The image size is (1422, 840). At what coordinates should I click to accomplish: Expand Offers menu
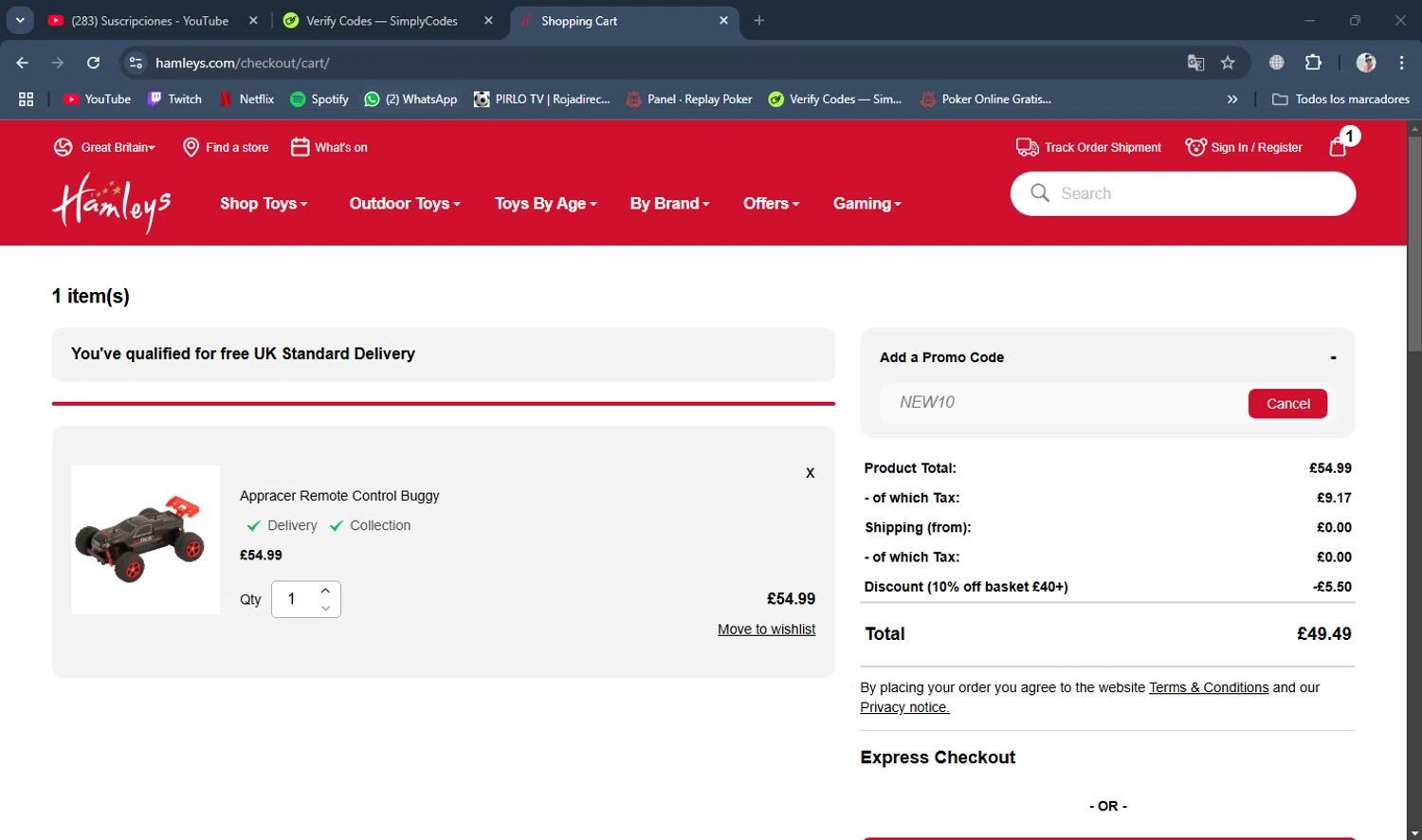point(772,203)
